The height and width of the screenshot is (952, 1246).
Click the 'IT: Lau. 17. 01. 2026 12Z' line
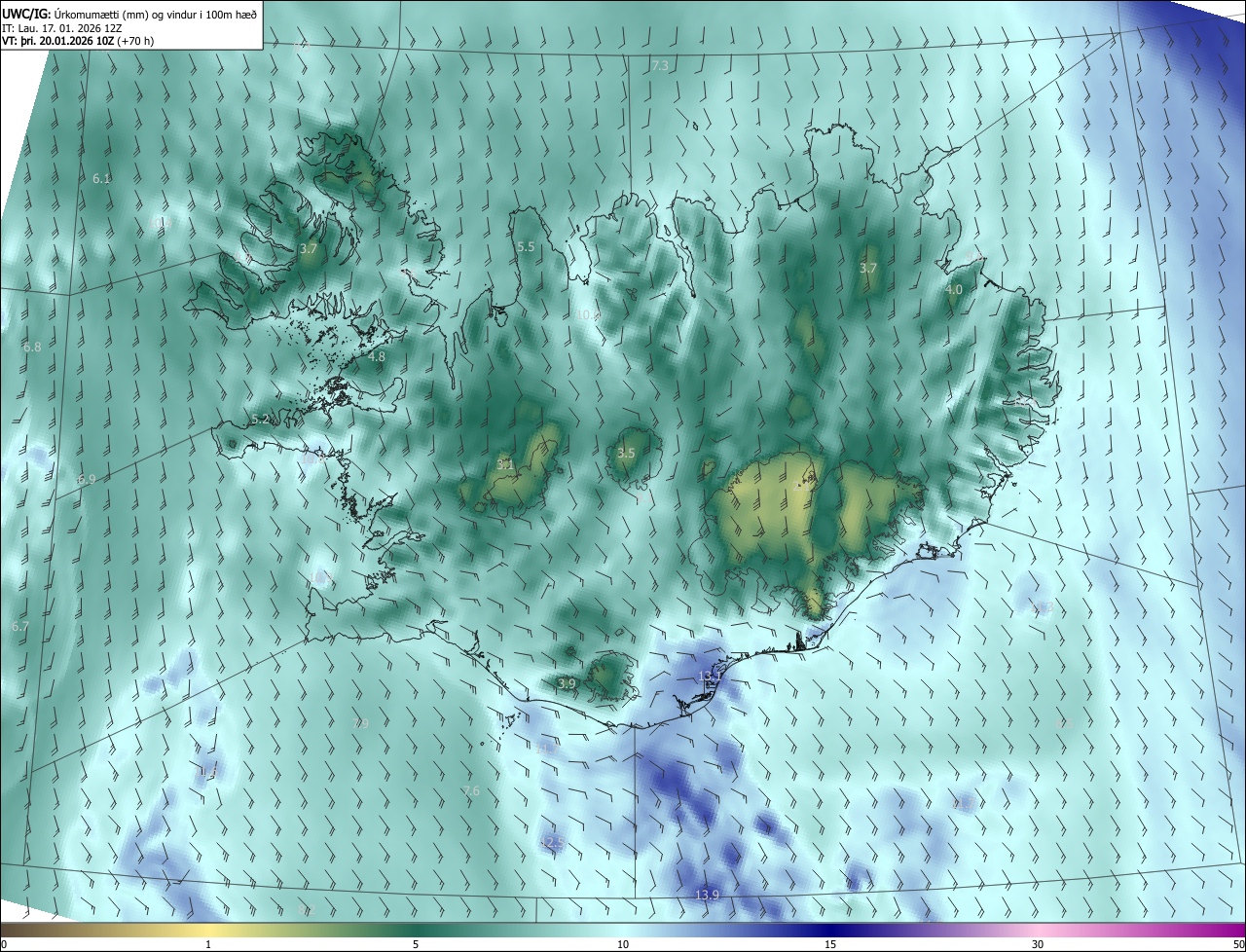pos(62,27)
